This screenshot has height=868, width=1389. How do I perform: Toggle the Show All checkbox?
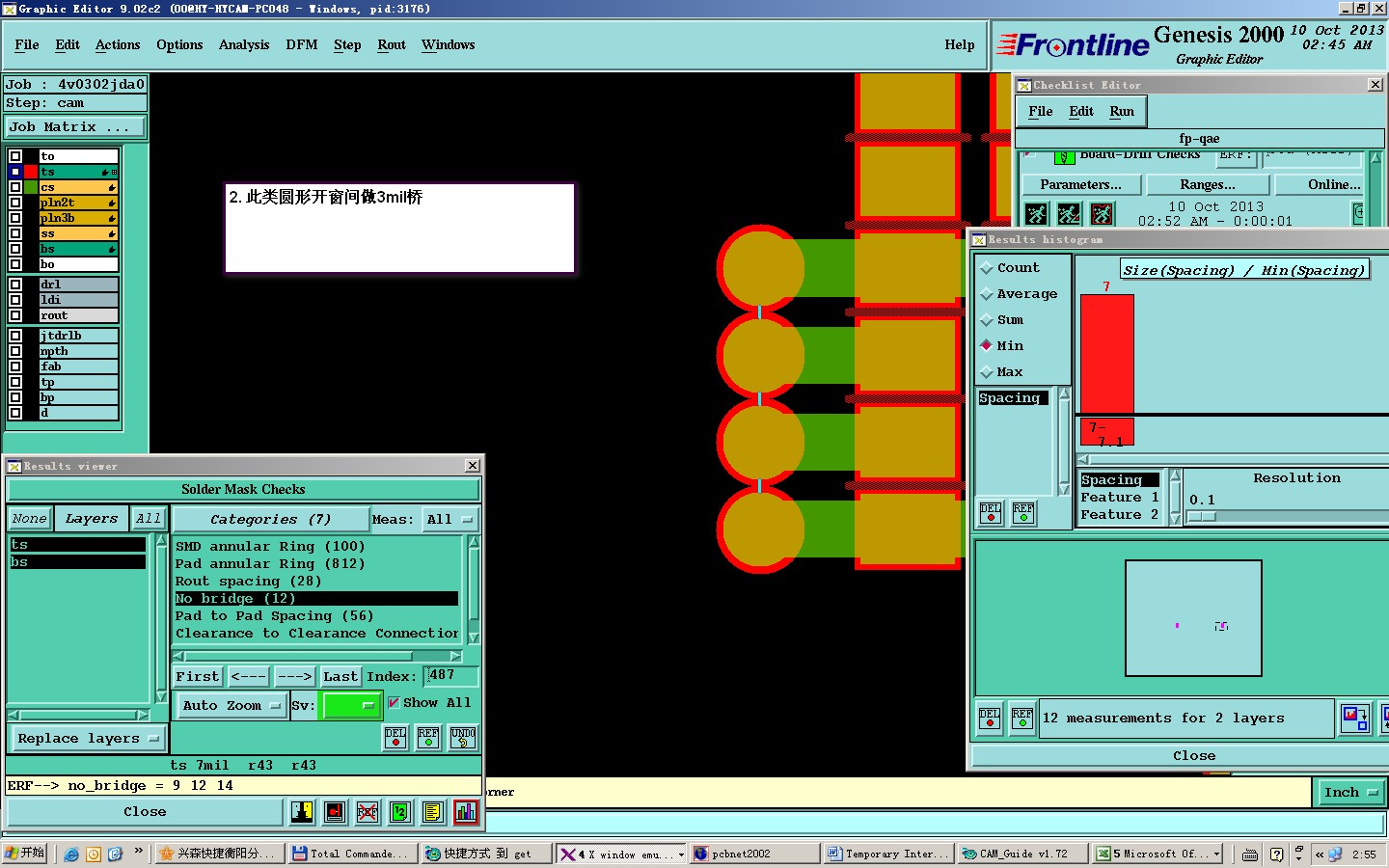(x=394, y=703)
